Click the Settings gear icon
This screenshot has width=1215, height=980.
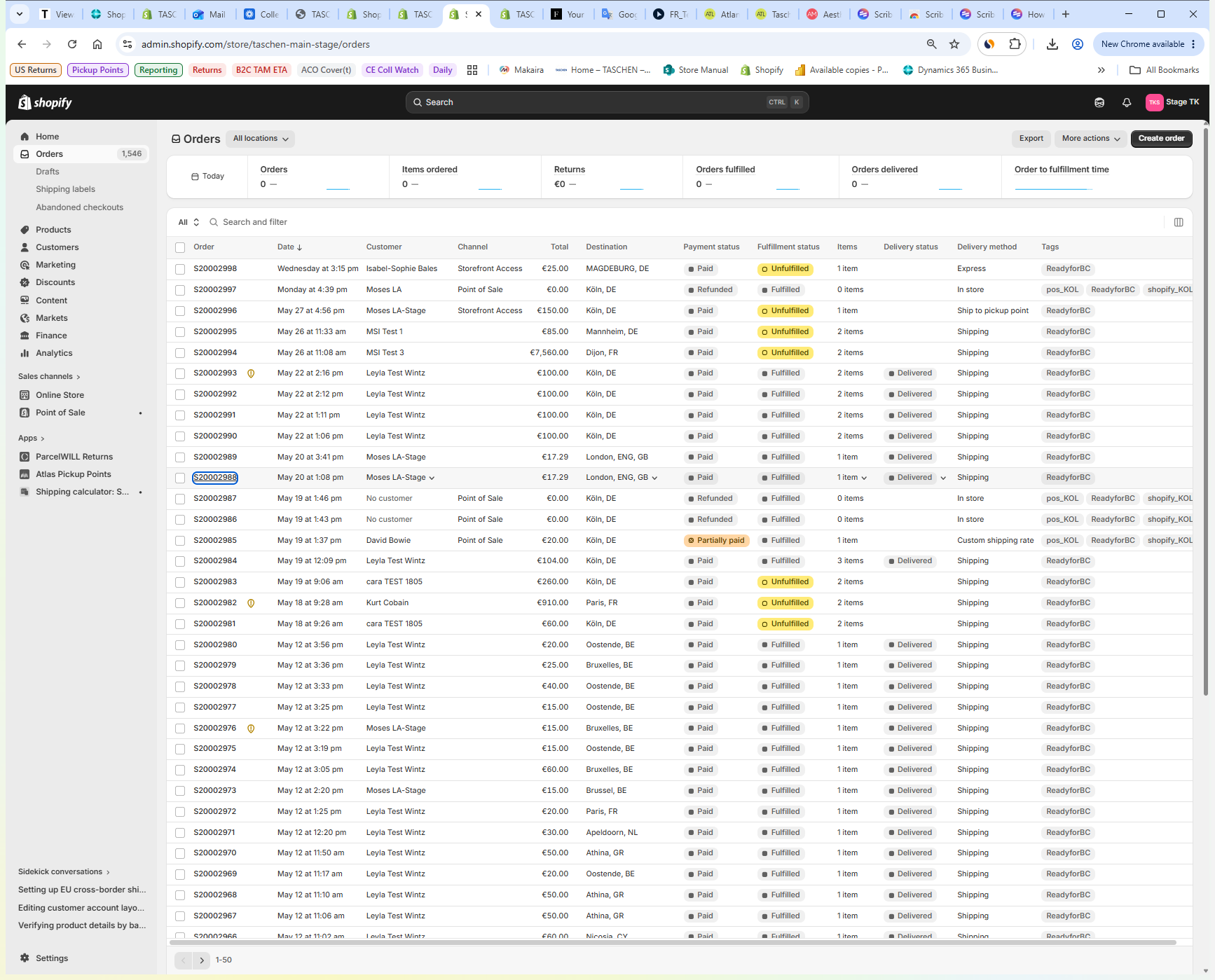[25, 958]
